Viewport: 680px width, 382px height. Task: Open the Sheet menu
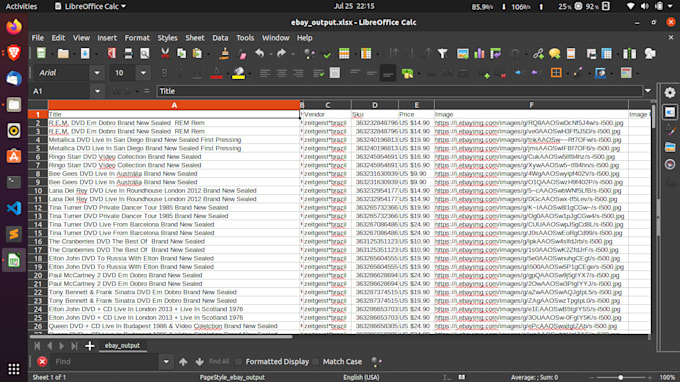click(195, 38)
